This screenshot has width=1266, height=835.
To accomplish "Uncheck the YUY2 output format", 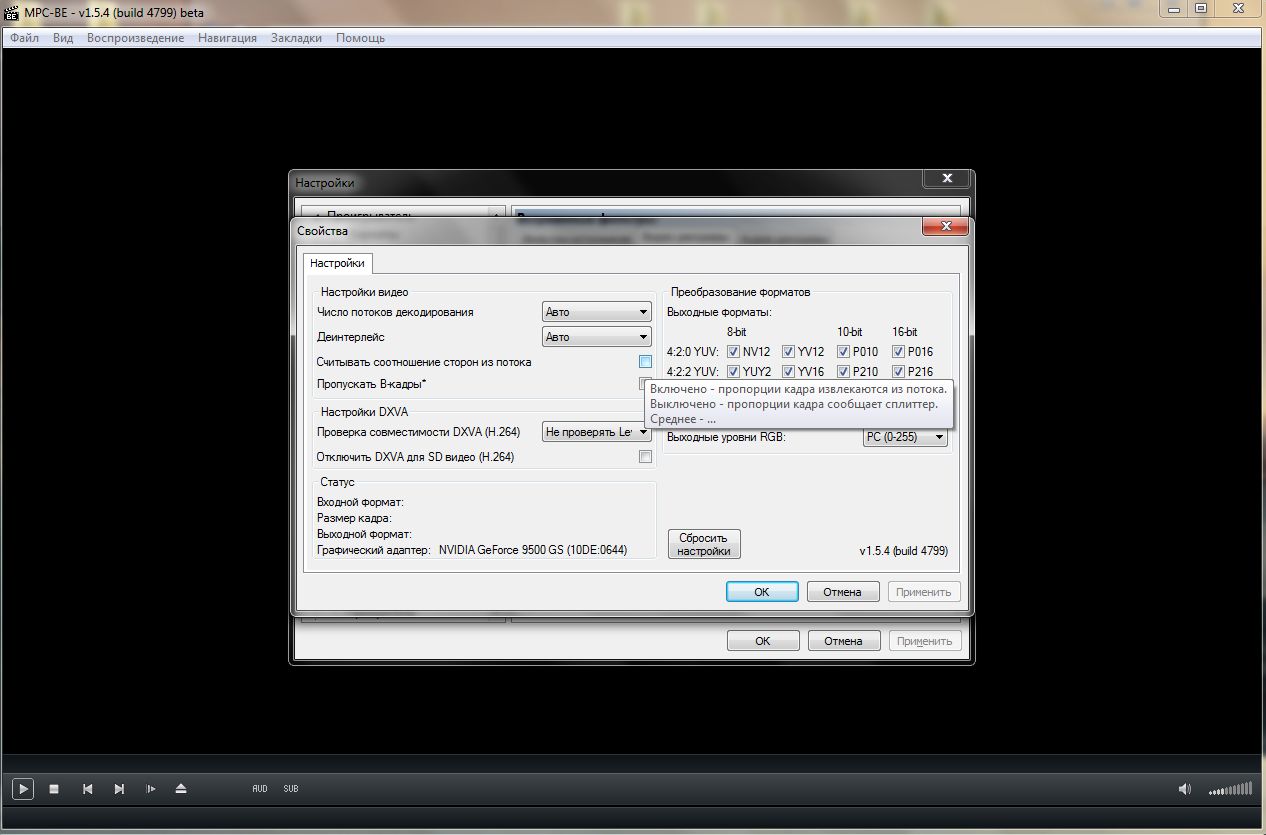I will [x=733, y=372].
